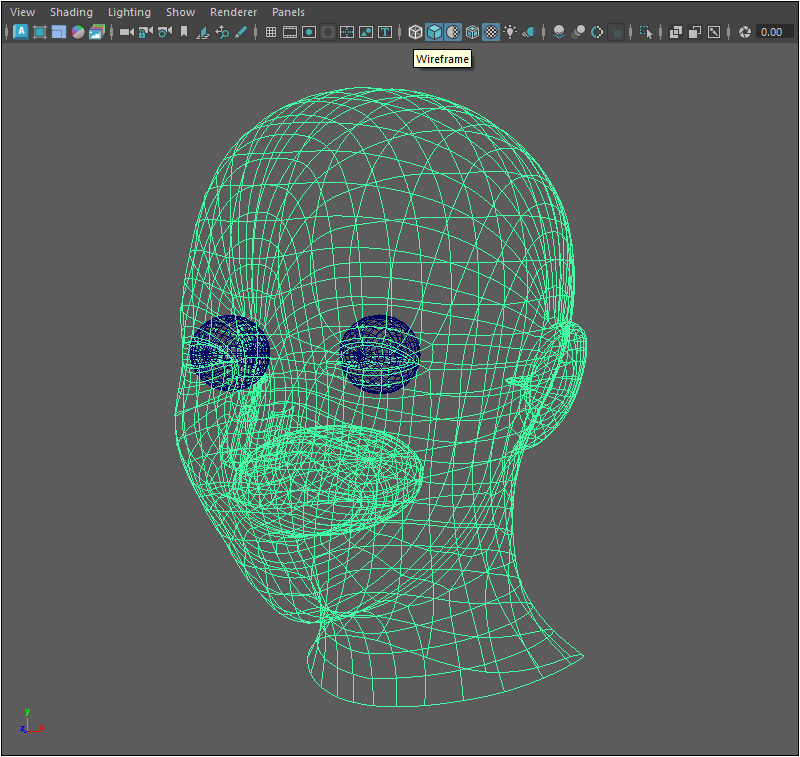
Task: Toggle the viewport Grid display
Action: point(271,32)
